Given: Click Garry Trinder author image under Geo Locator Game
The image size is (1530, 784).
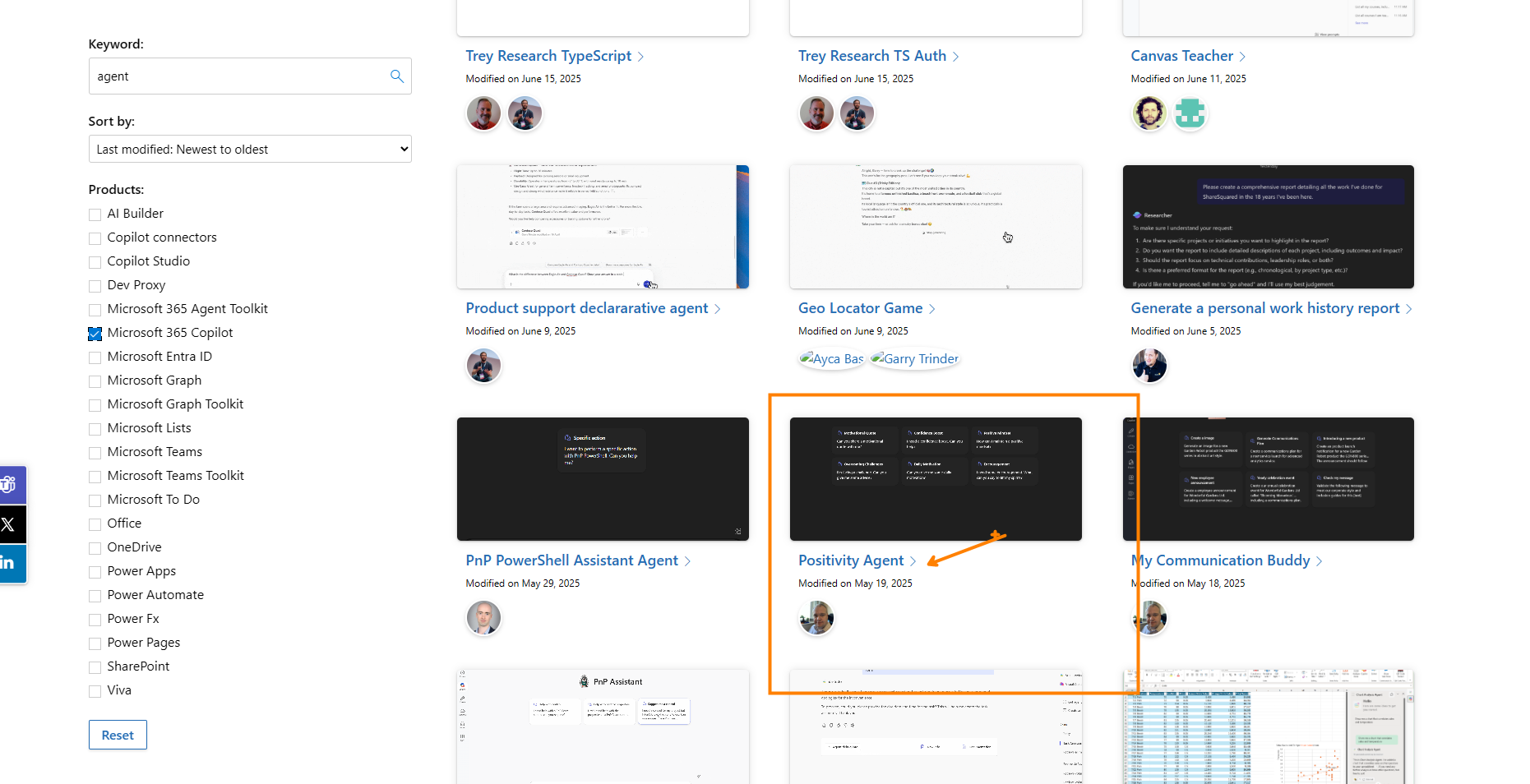Looking at the screenshot, I should 915,359.
